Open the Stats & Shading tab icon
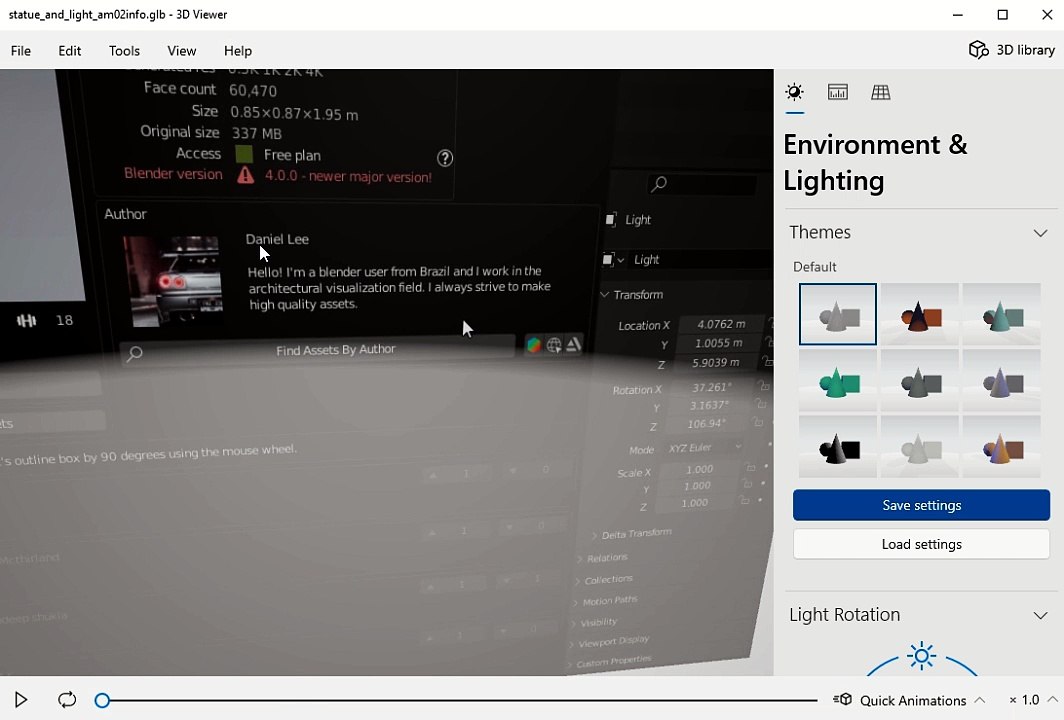The height and width of the screenshot is (720, 1064). [x=837, y=92]
